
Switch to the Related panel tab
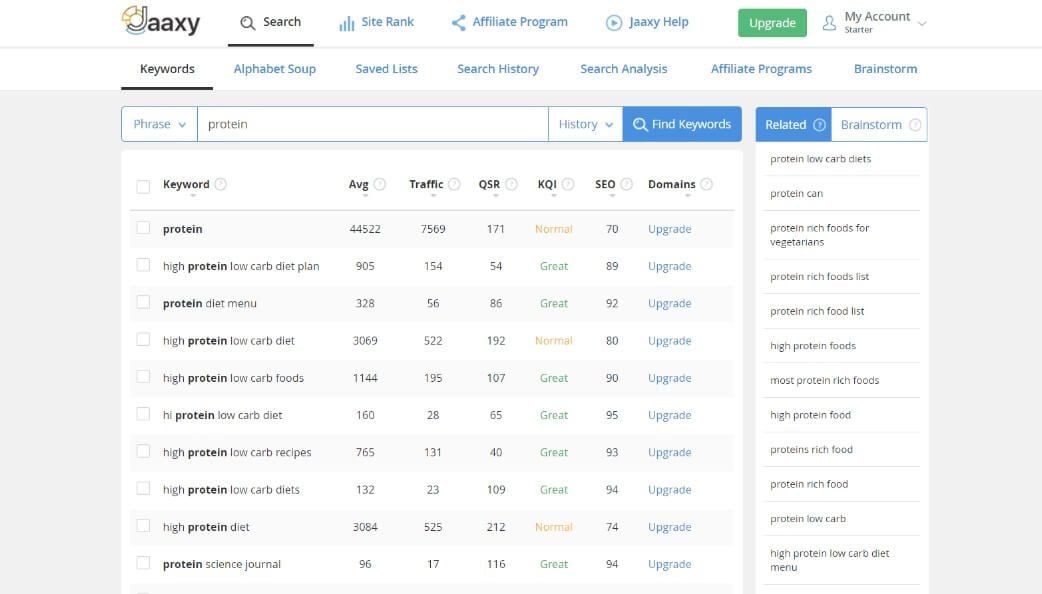[x=793, y=124]
